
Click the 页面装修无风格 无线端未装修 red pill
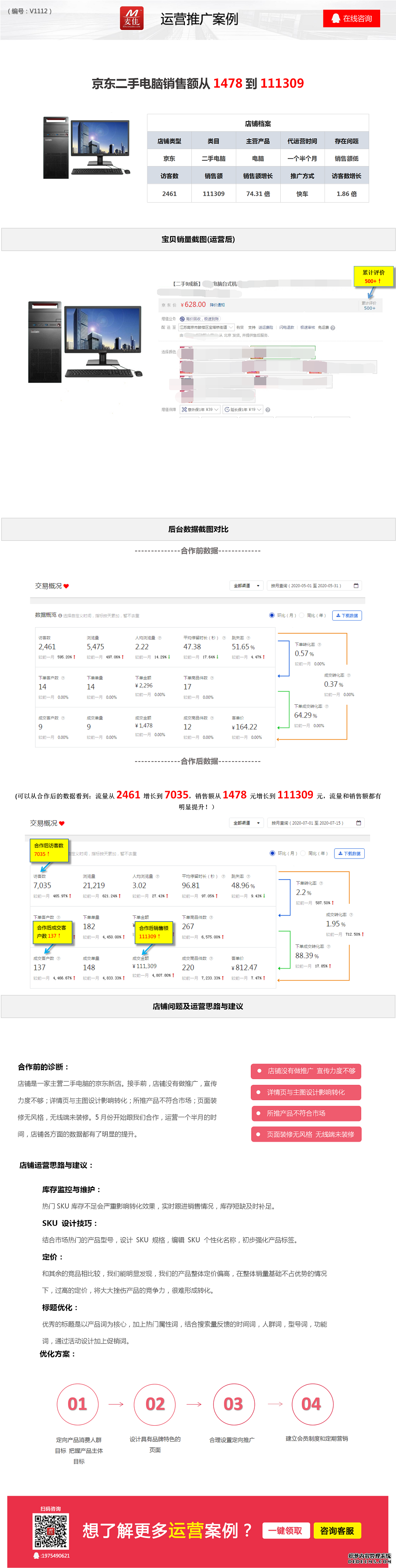click(306, 1135)
